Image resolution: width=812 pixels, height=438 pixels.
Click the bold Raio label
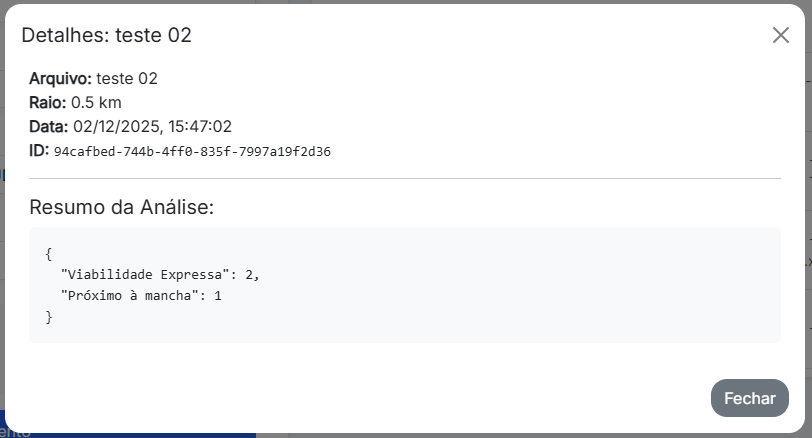48,102
